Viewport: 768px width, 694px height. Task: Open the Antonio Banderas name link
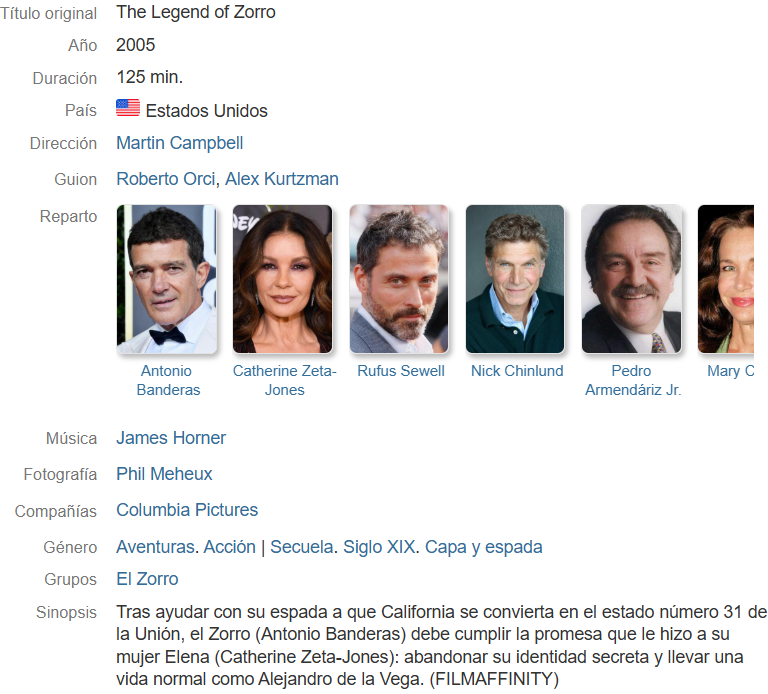[x=168, y=380]
